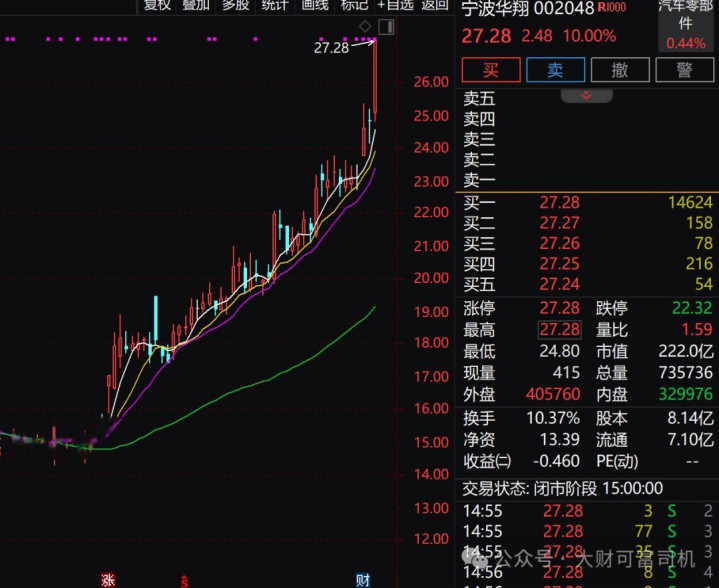Add stock via +自选 button
The image size is (719, 588).
pyautogui.click(x=395, y=5)
